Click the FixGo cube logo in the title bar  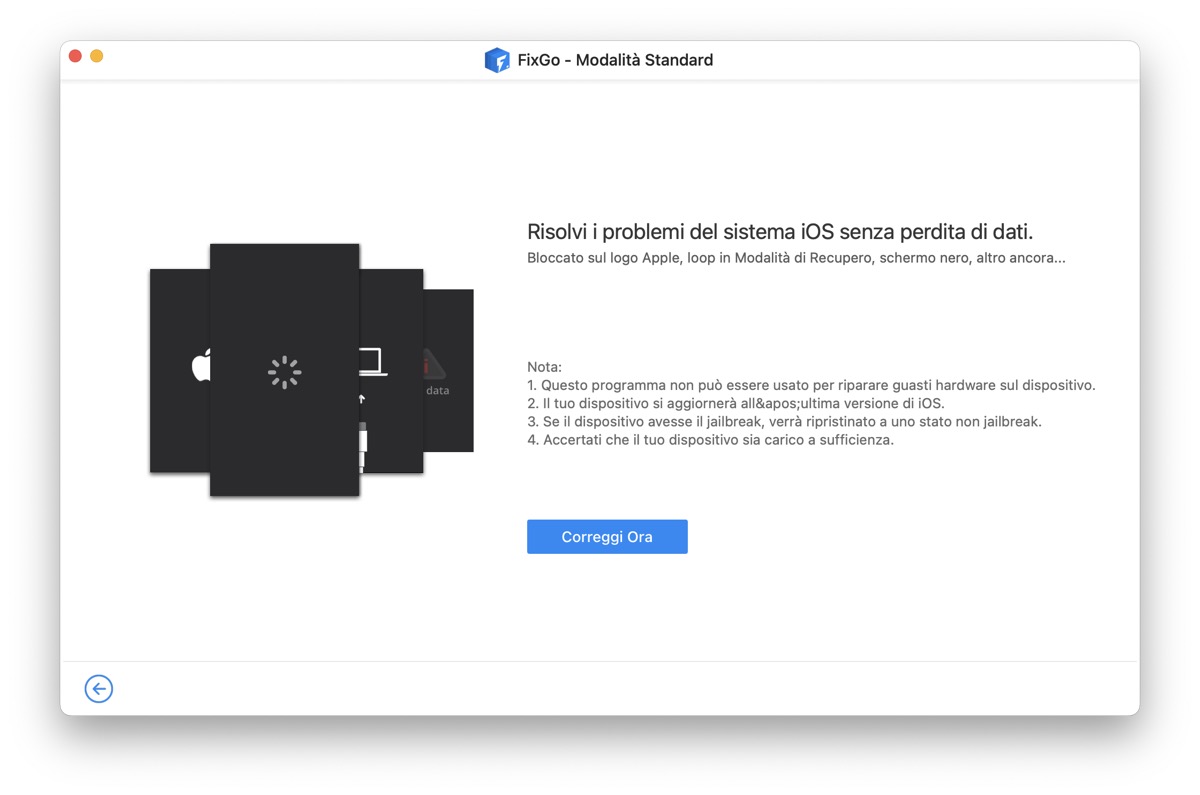point(497,60)
